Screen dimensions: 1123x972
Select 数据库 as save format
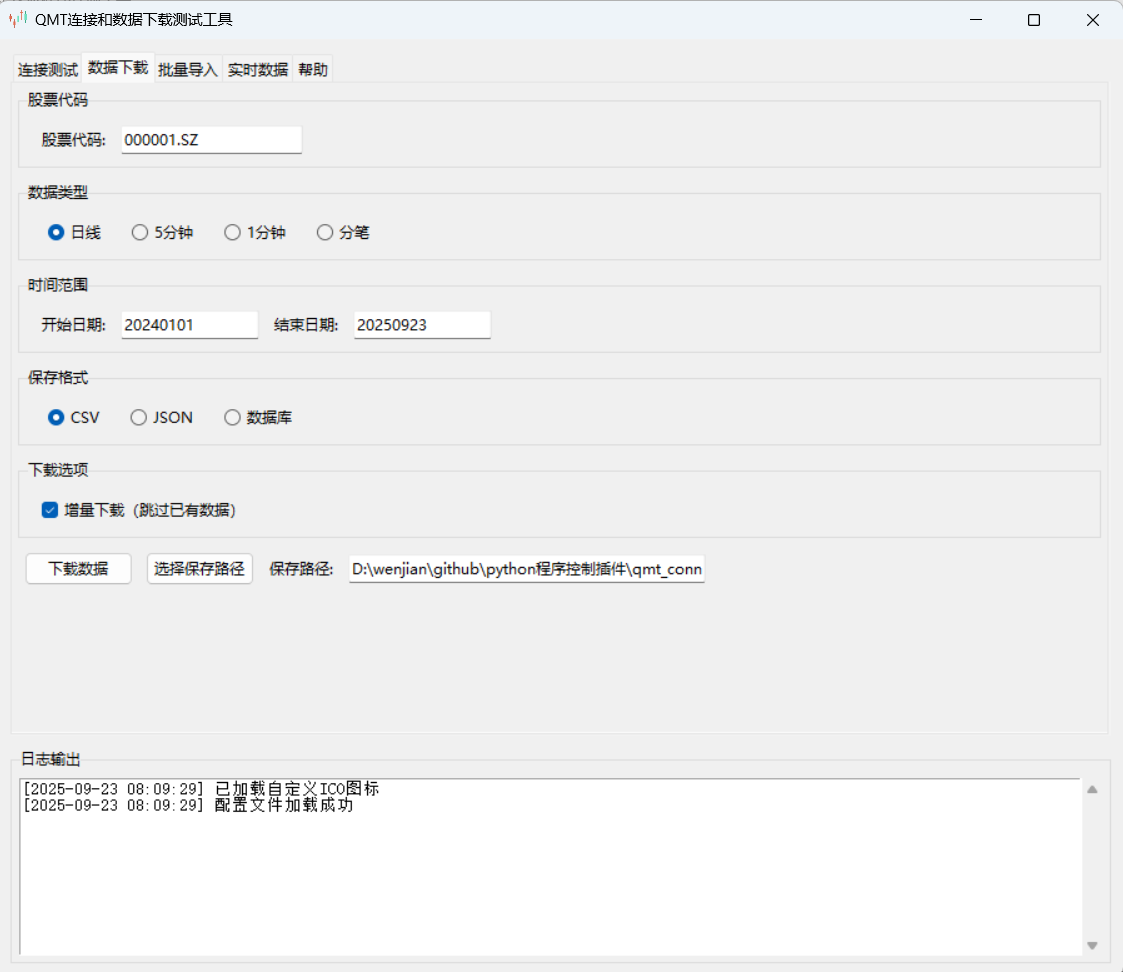pyautogui.click(x=232, y=418)
